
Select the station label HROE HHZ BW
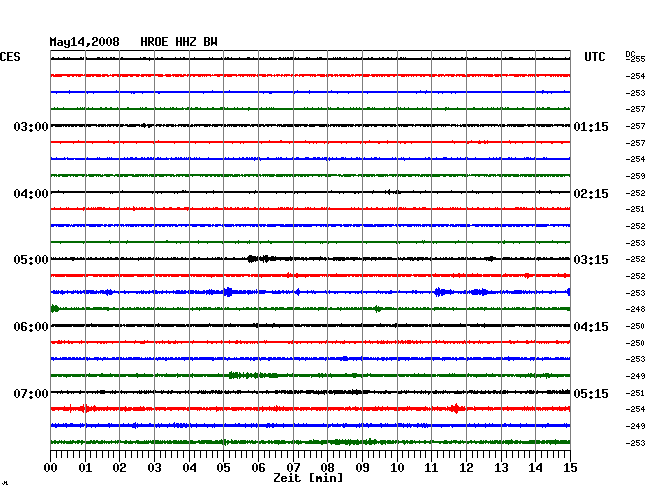[x=179, y=42]
